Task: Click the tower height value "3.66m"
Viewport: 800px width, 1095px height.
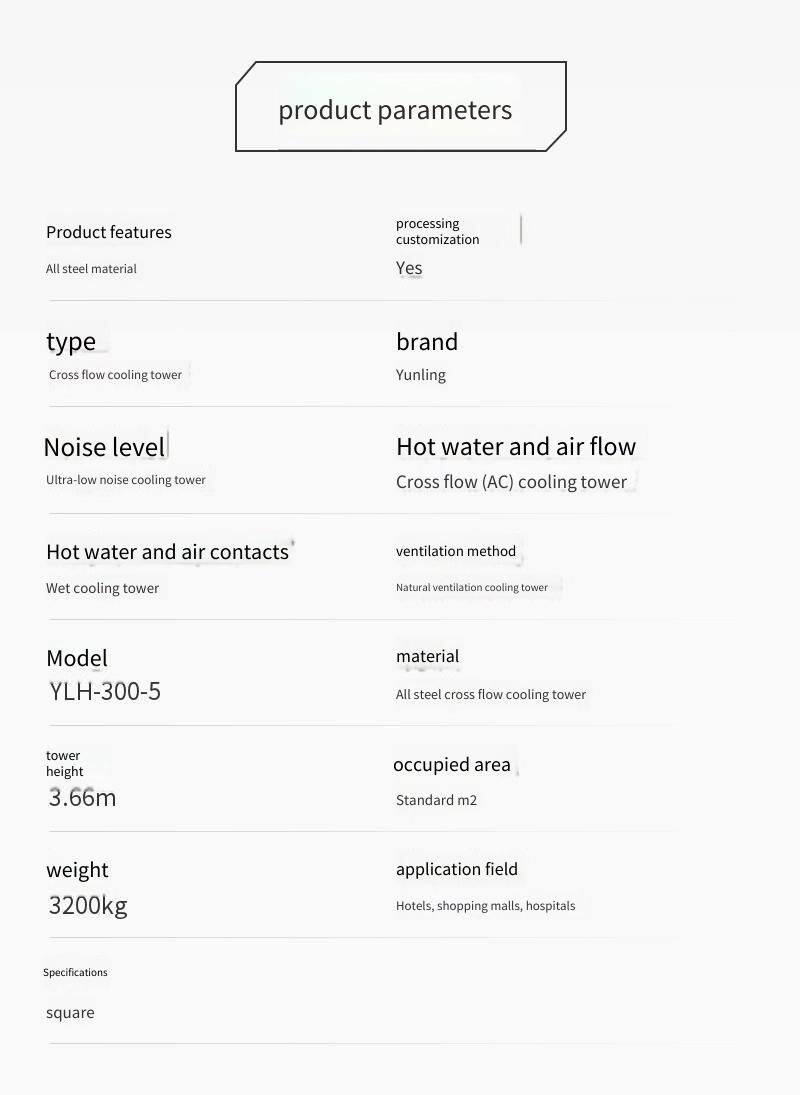Action: tap(82, 798)
